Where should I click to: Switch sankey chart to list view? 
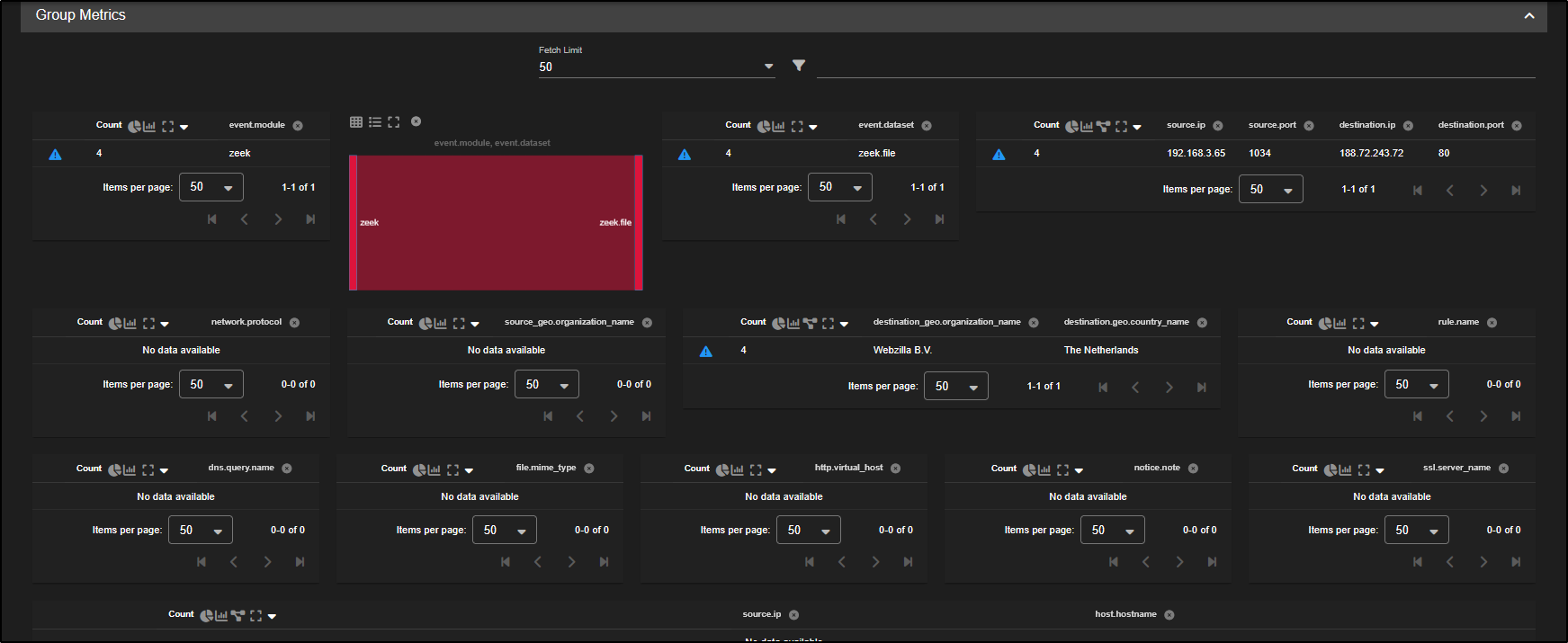tap(375, 121)
